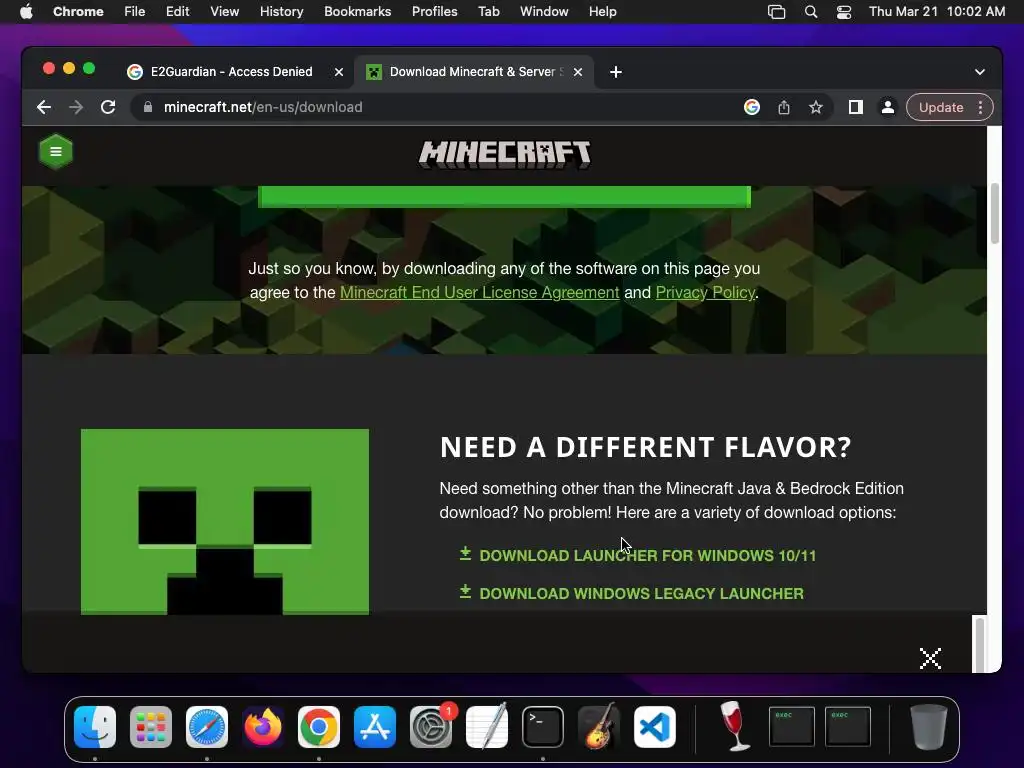Image resolution: width=1024 pixels, height=768 pixels.
Task: Open Minecraft End User License Agreement link
Action: [x=479, y=293]
